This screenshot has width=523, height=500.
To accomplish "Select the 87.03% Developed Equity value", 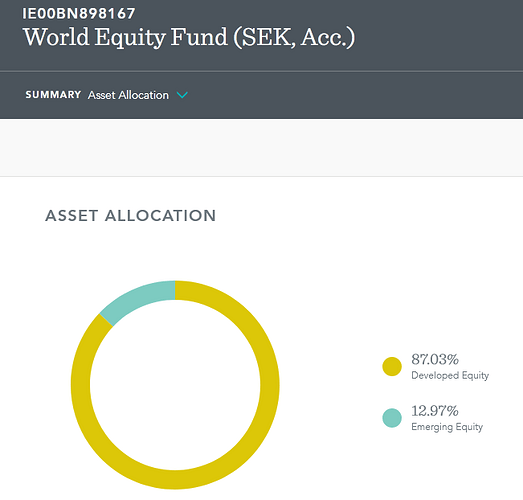I will pos(435,359).
